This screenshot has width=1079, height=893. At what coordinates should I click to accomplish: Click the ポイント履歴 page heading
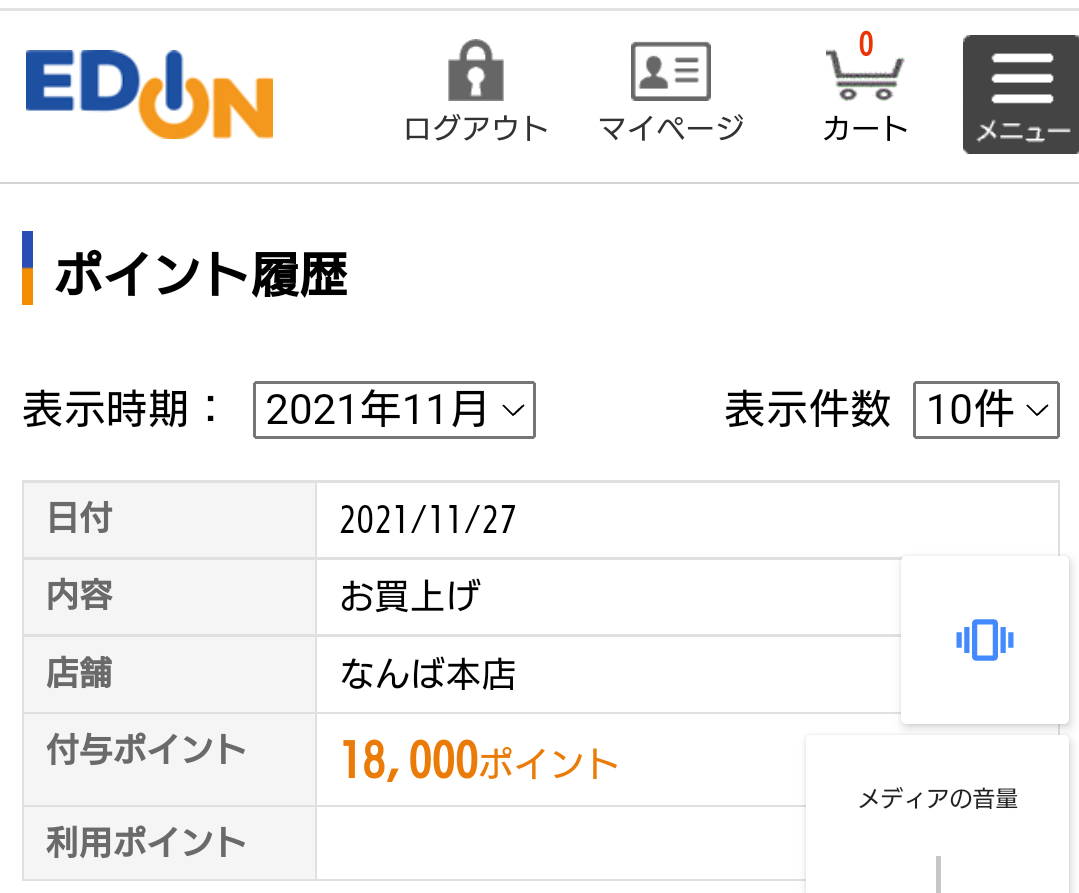click(x=201, y=276)
